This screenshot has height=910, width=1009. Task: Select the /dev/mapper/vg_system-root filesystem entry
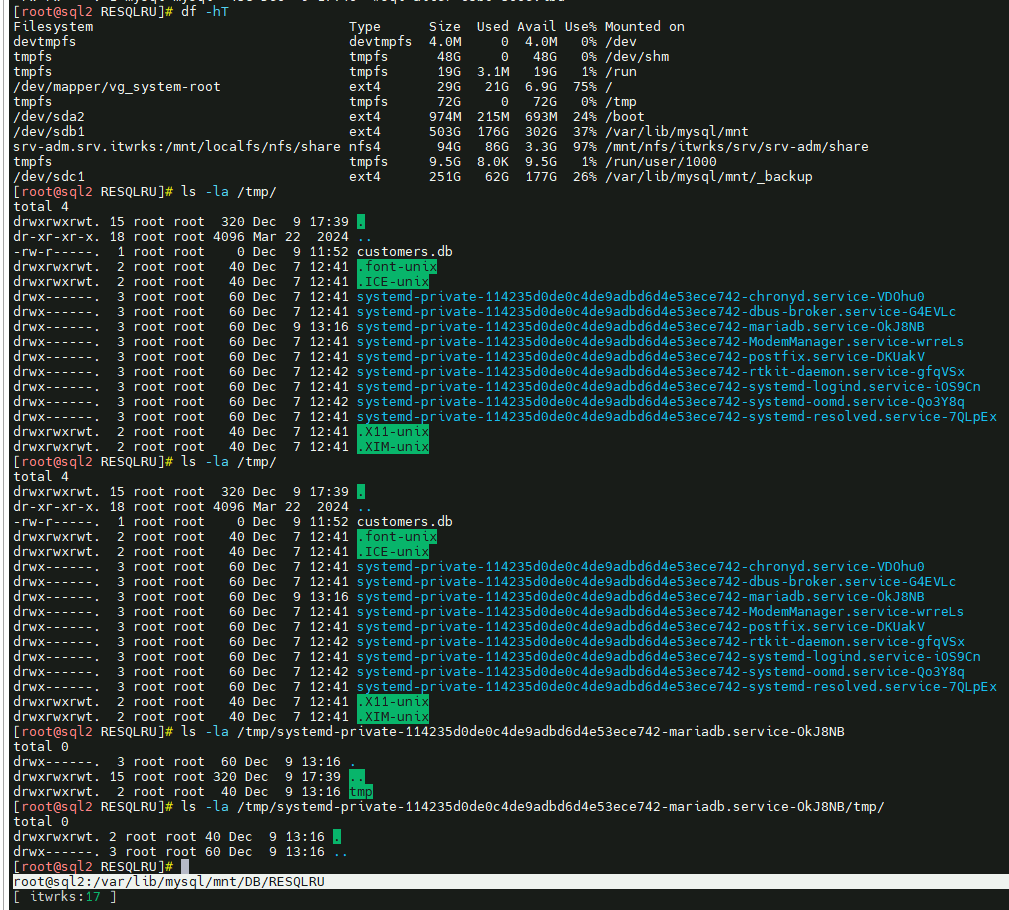117,86
